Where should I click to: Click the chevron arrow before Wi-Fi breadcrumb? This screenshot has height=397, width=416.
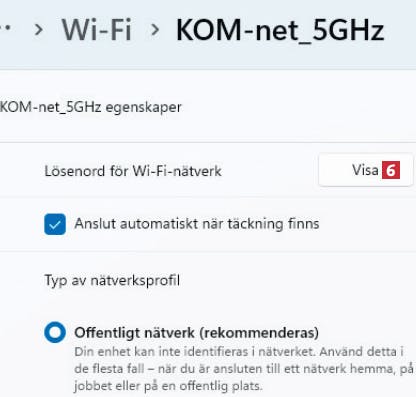click(39, 30)
